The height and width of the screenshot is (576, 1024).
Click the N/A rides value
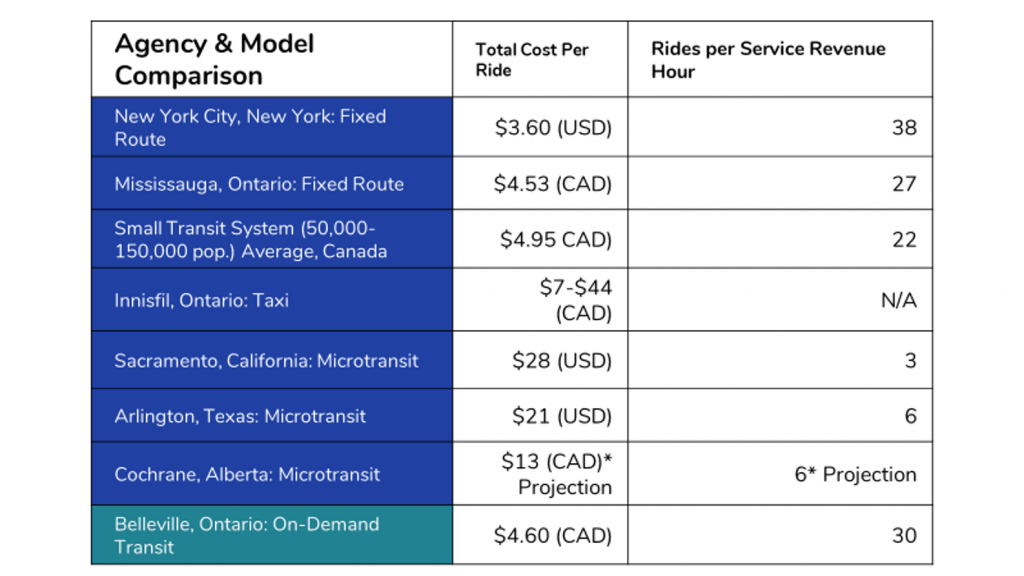tap(898, 300)
